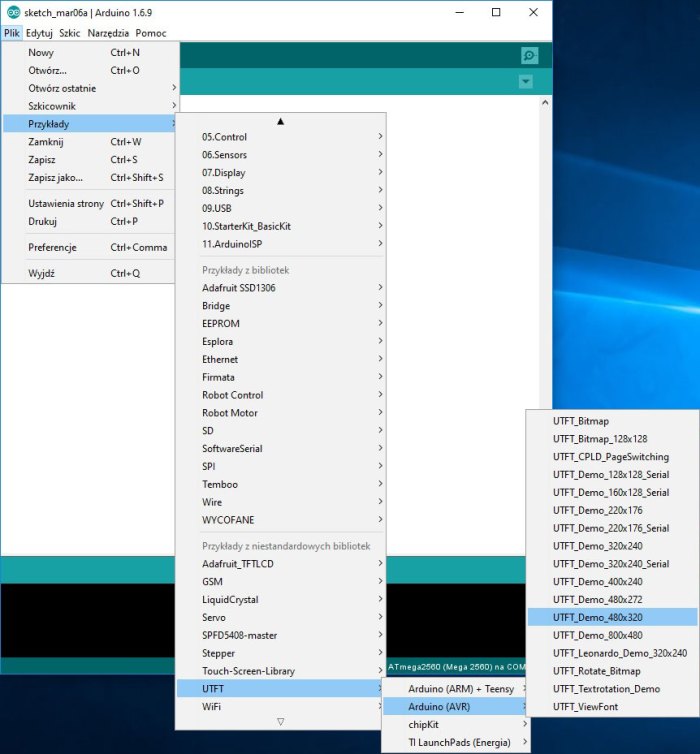Select the Arduino (AVR) submenu entry

tap(456, 706)
